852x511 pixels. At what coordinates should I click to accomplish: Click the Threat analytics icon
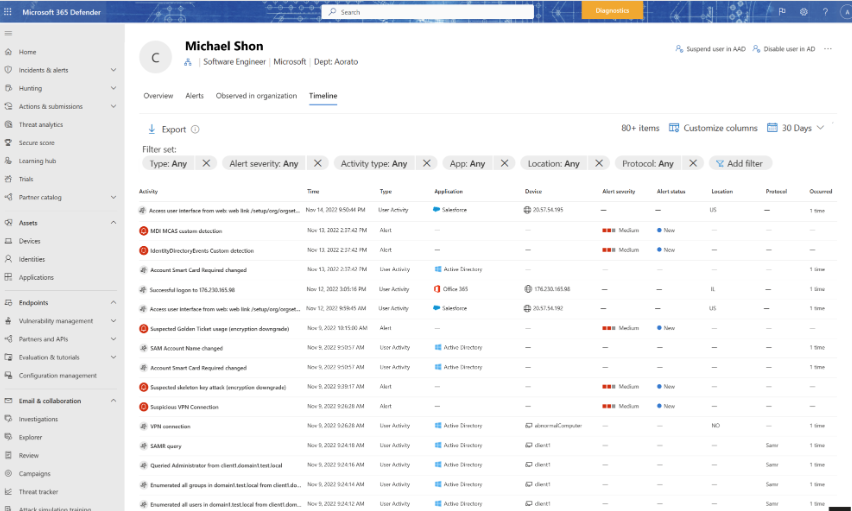(8, 124)
